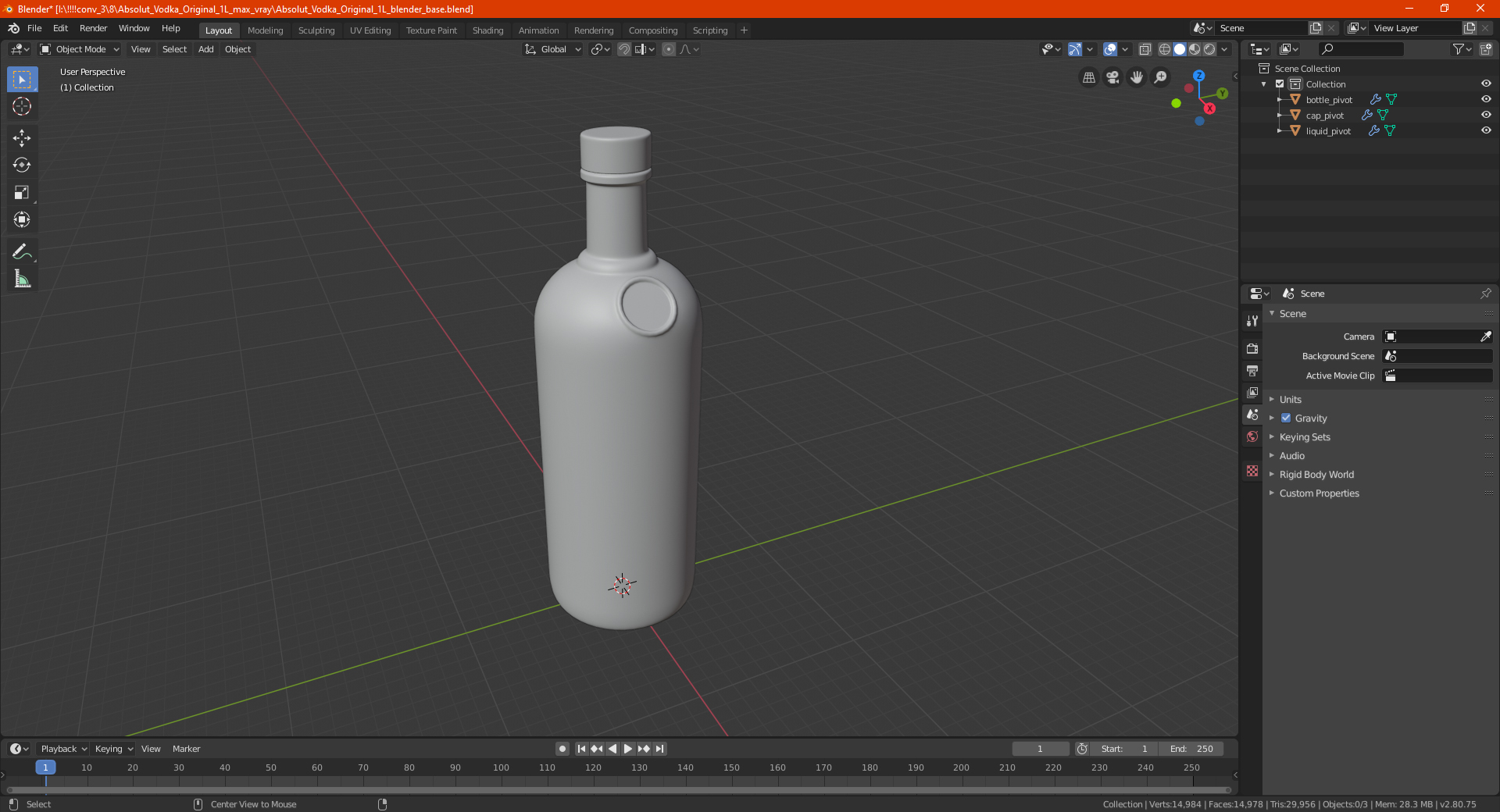Click the camera eyedropper icon
Screen dimensions: 1500x812
click(x=1485, y=337)
